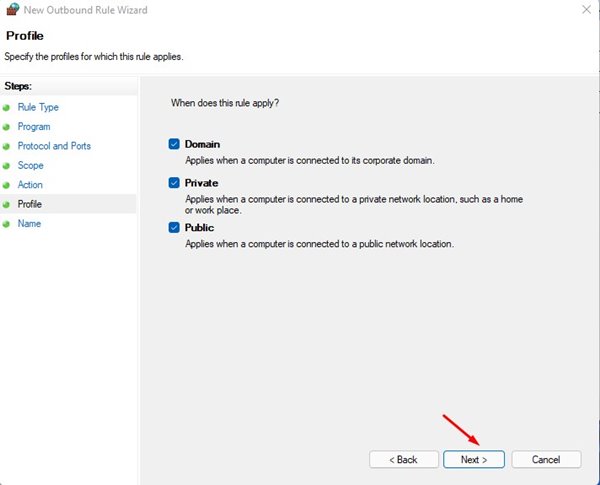Screen dimensions: 600x485
Task: Open the Program step in the sidebar
Action: [x=34, y=127]
